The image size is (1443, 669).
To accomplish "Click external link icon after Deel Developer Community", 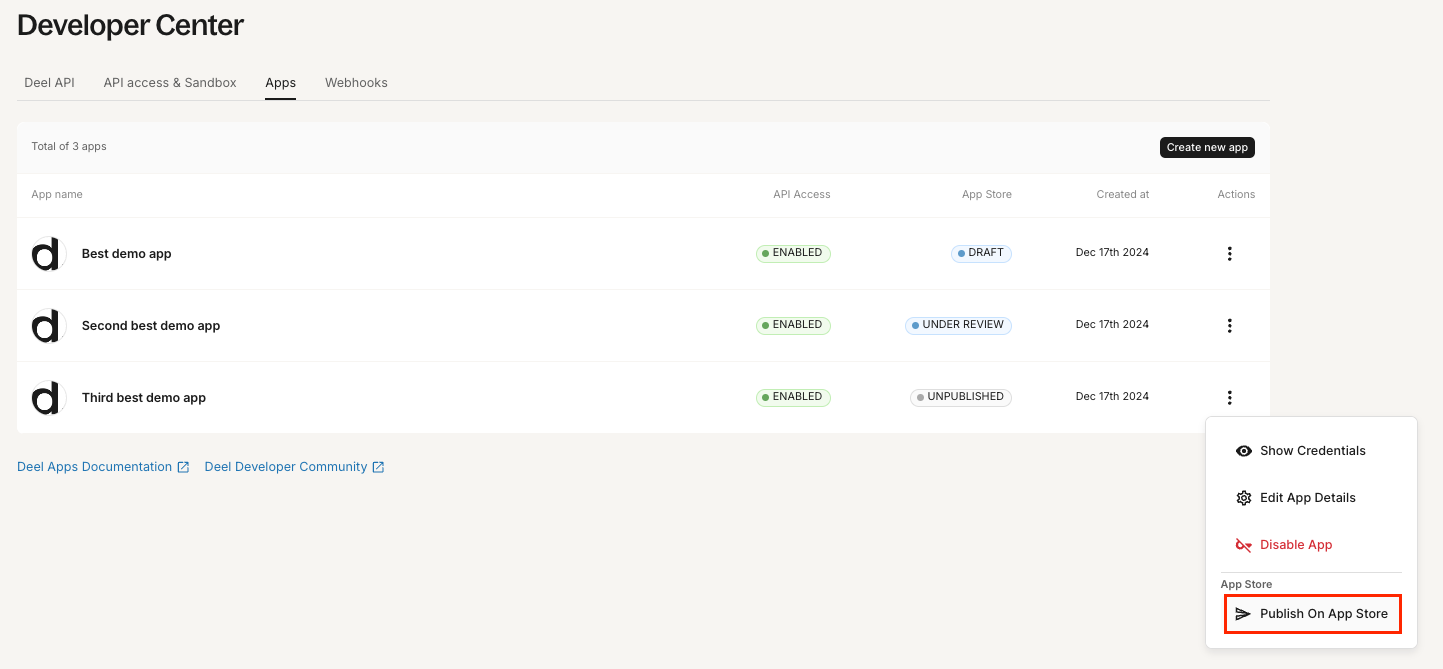I will click(x=378, y=467).
